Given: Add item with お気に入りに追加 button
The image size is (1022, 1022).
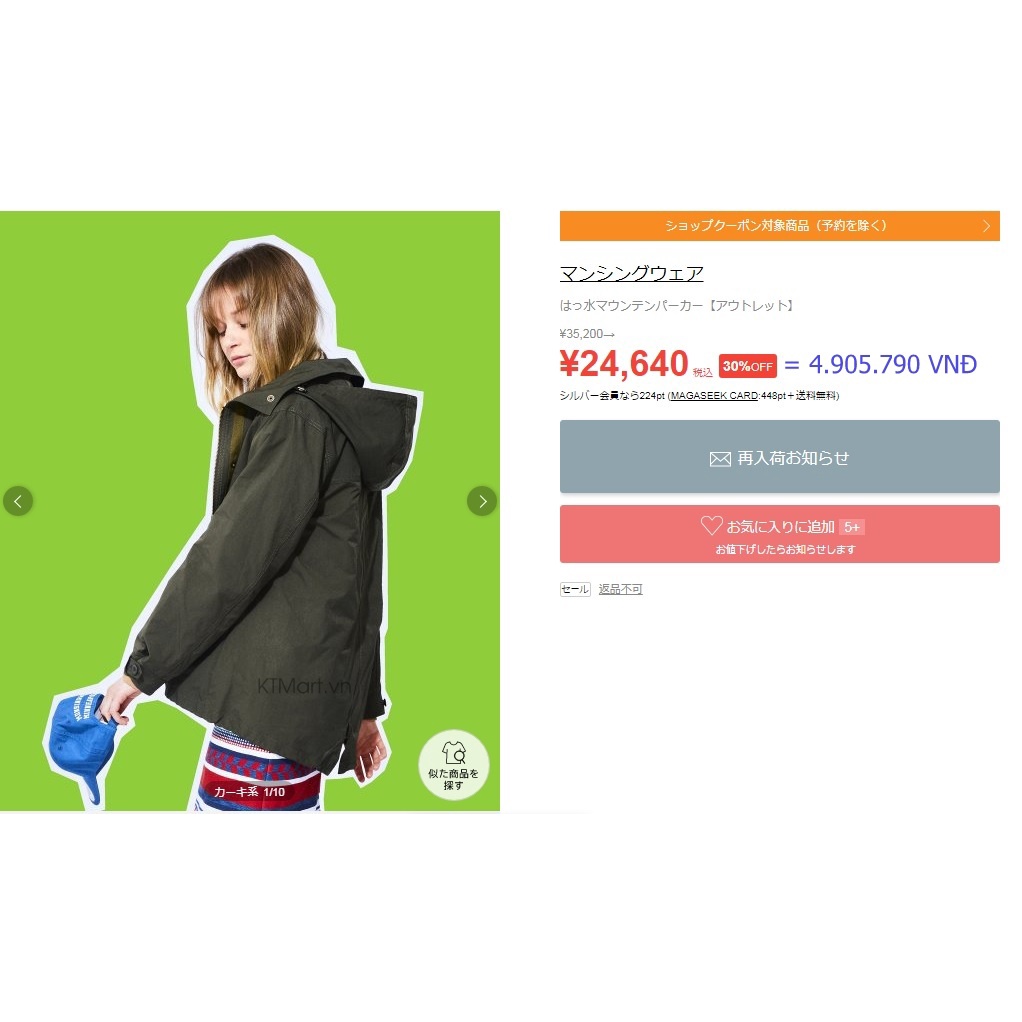Looking at the screenshot, I should click(x=780, y=534).
